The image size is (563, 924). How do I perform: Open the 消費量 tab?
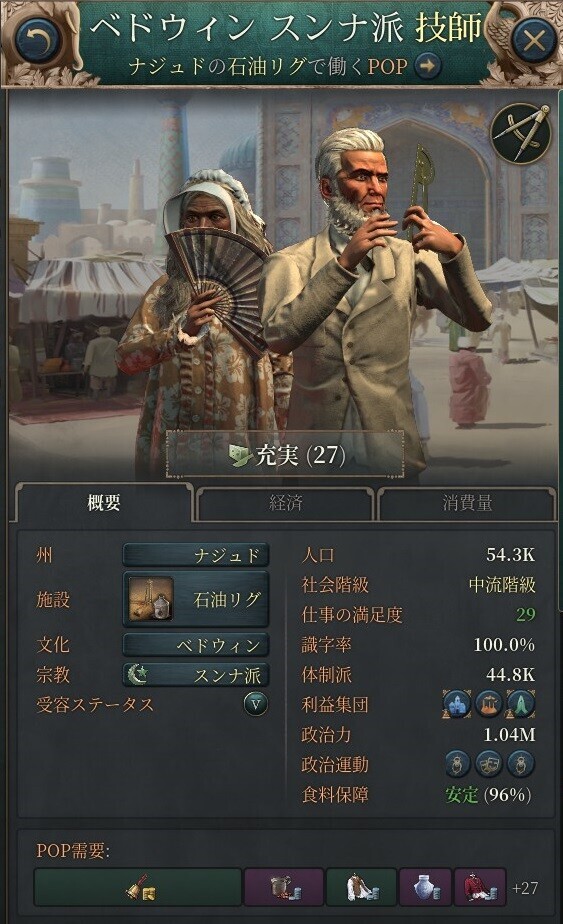click(x=467, y=503)
